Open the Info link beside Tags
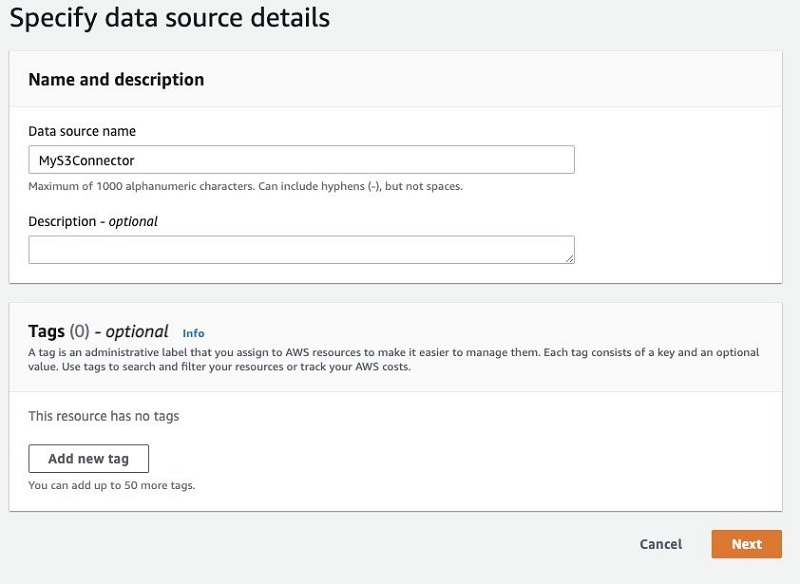Screen dimensions: 800x584 point(193,333)
